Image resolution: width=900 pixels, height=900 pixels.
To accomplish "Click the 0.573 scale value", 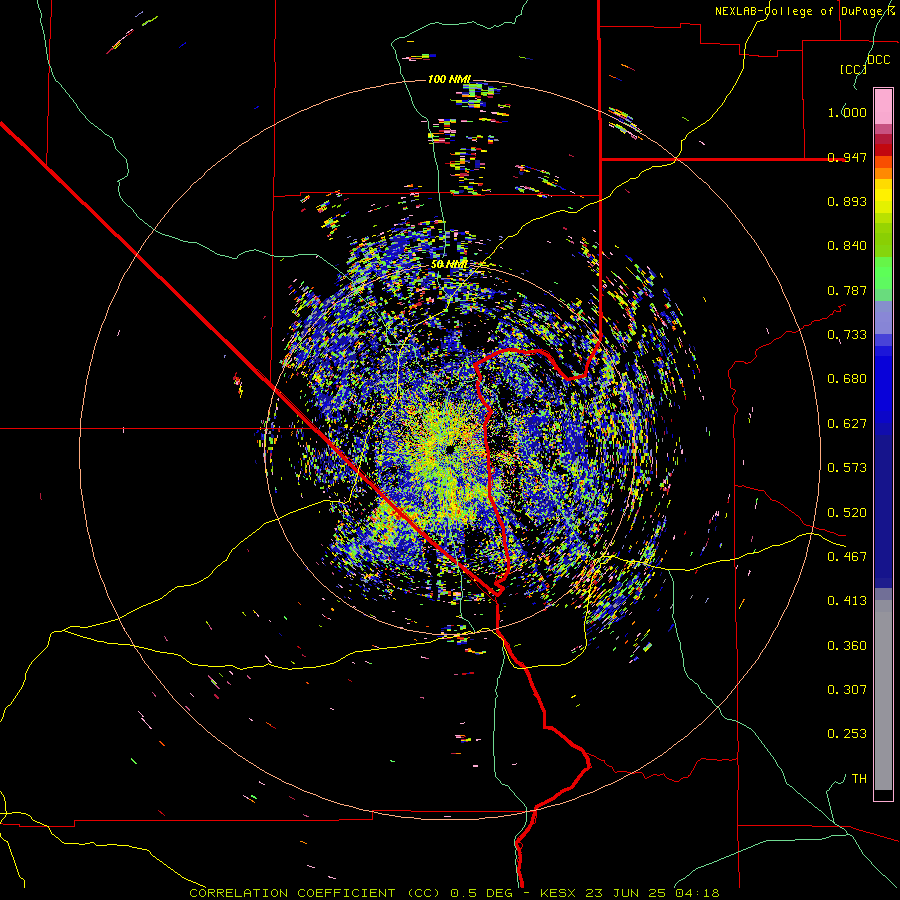I will pyautogui.click(x=847, y=468).
